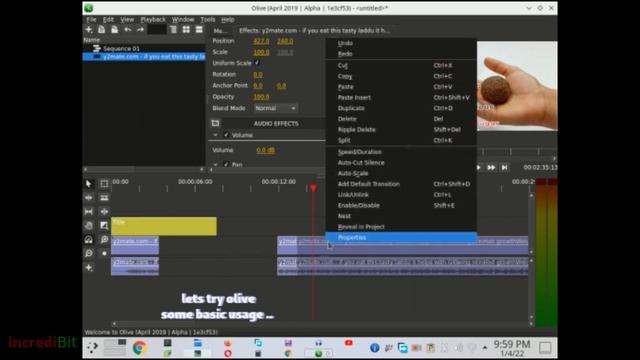640x360 pixels.
Task: Click the timeline Zoom Out icon
Action: pos(89,253)
